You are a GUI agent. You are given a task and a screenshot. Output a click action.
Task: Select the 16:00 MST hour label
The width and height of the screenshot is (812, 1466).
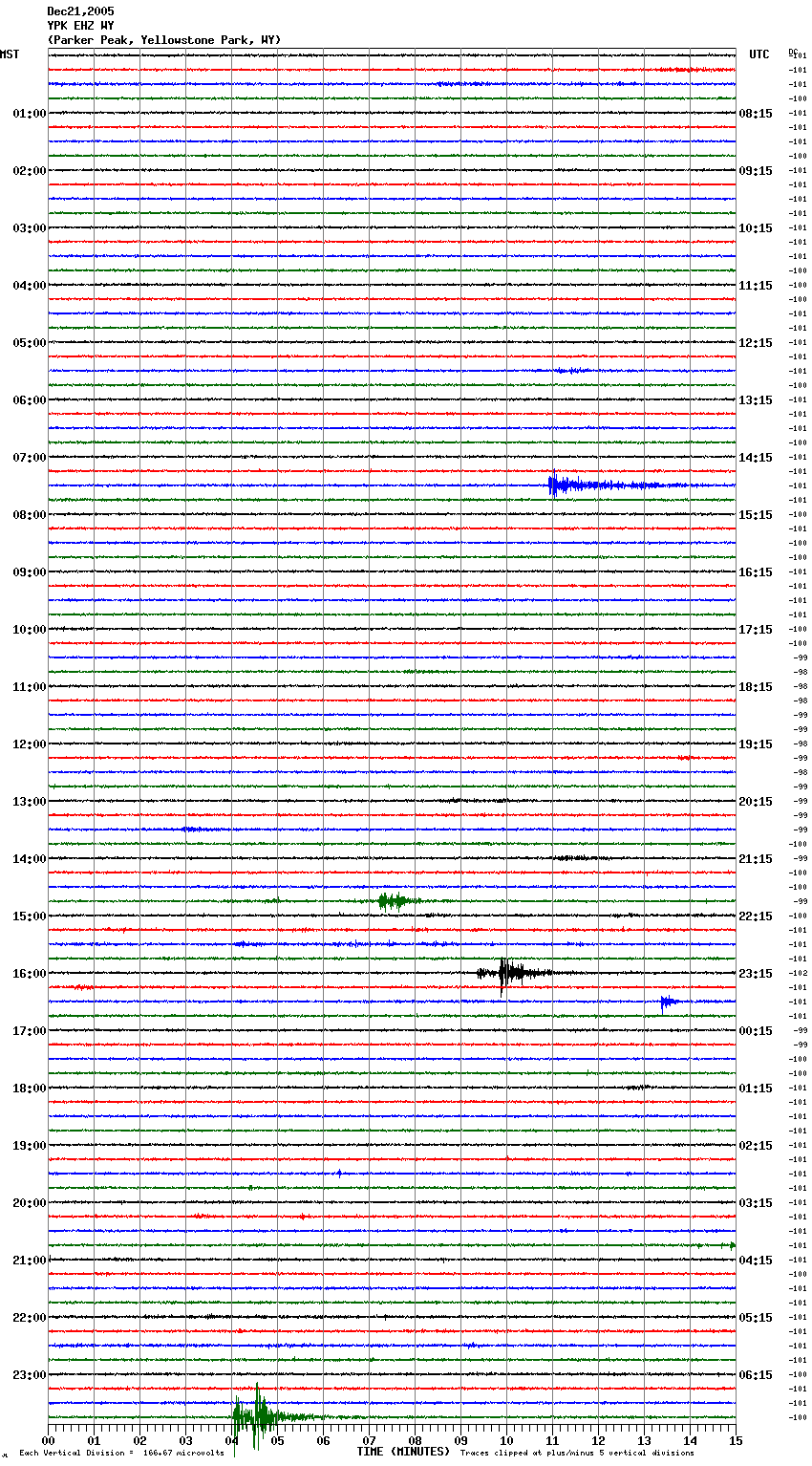pyautogui.click(x=30, y=974)
